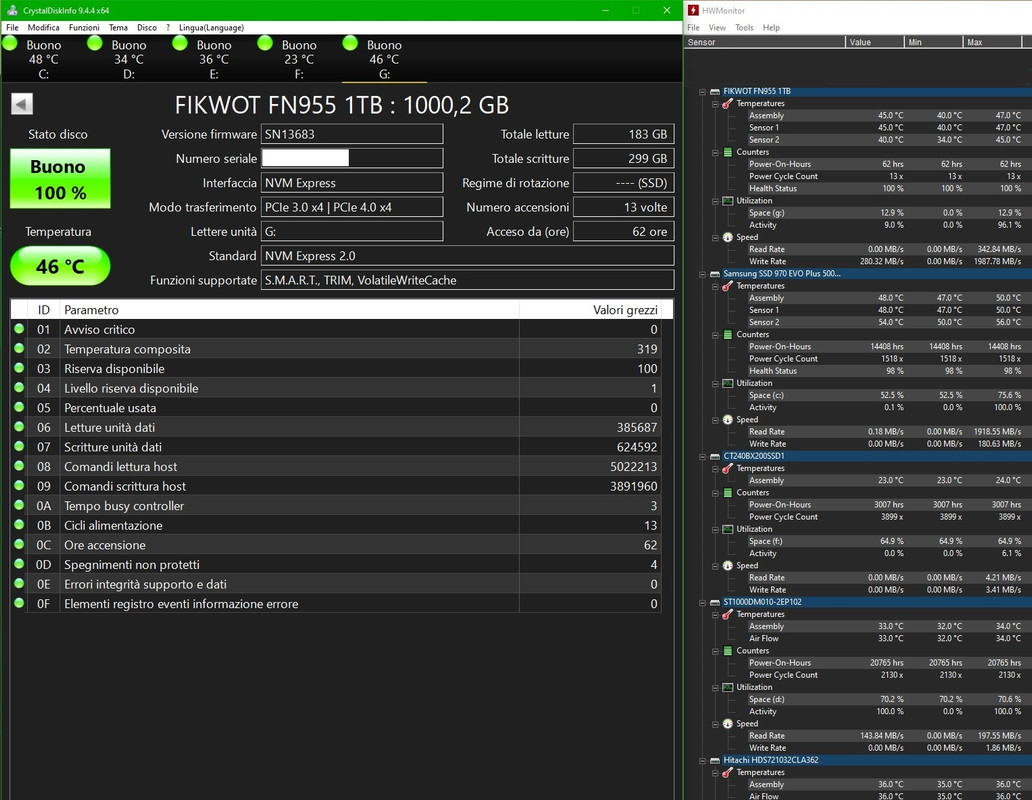The height and width of the screenshot is (800, 1032).
Task: Click the green status dot for Cicli alimentazione
Action: coord(19,524)
